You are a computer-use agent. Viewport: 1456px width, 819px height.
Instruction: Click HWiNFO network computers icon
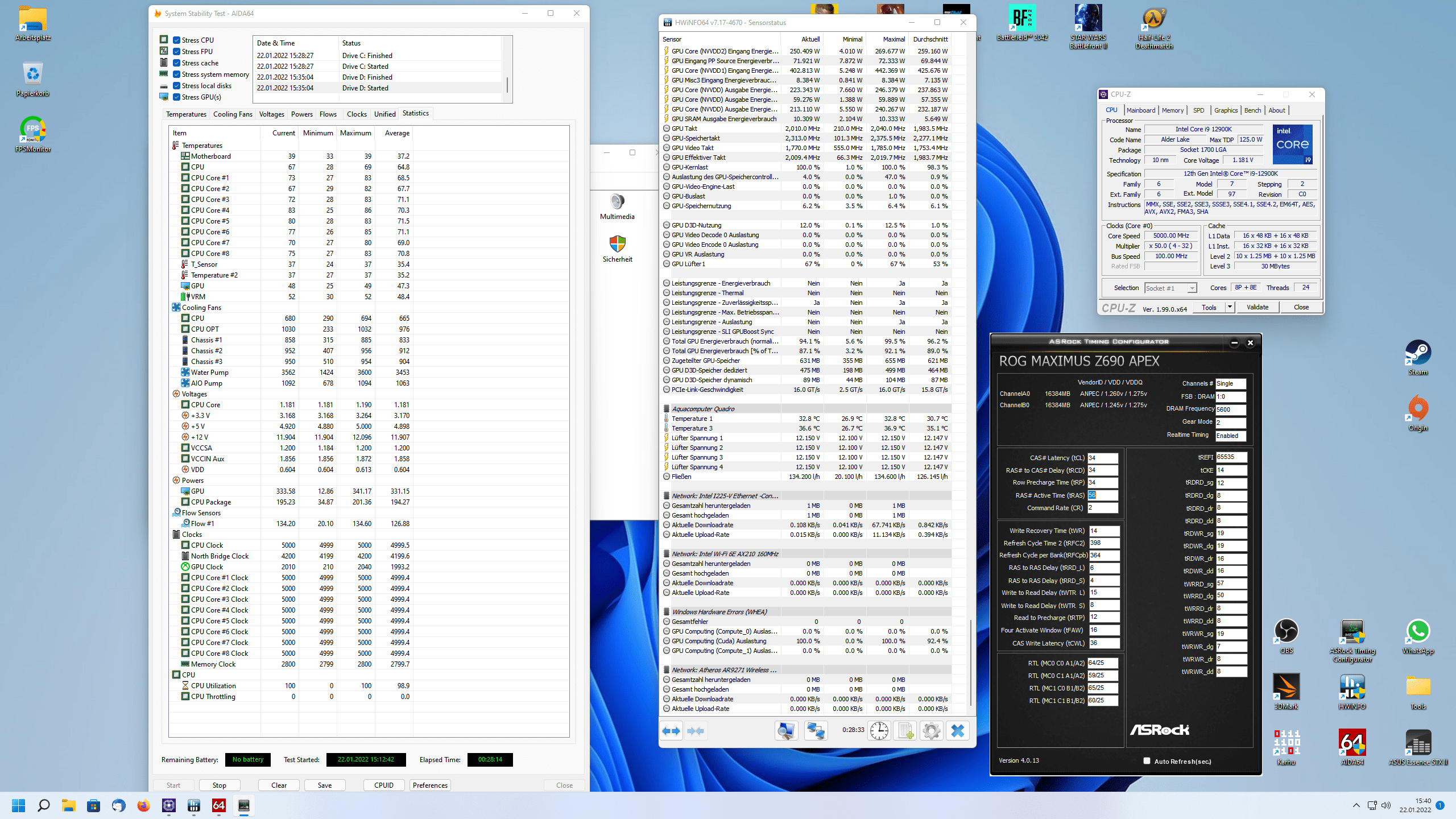(x=816, y=731)
